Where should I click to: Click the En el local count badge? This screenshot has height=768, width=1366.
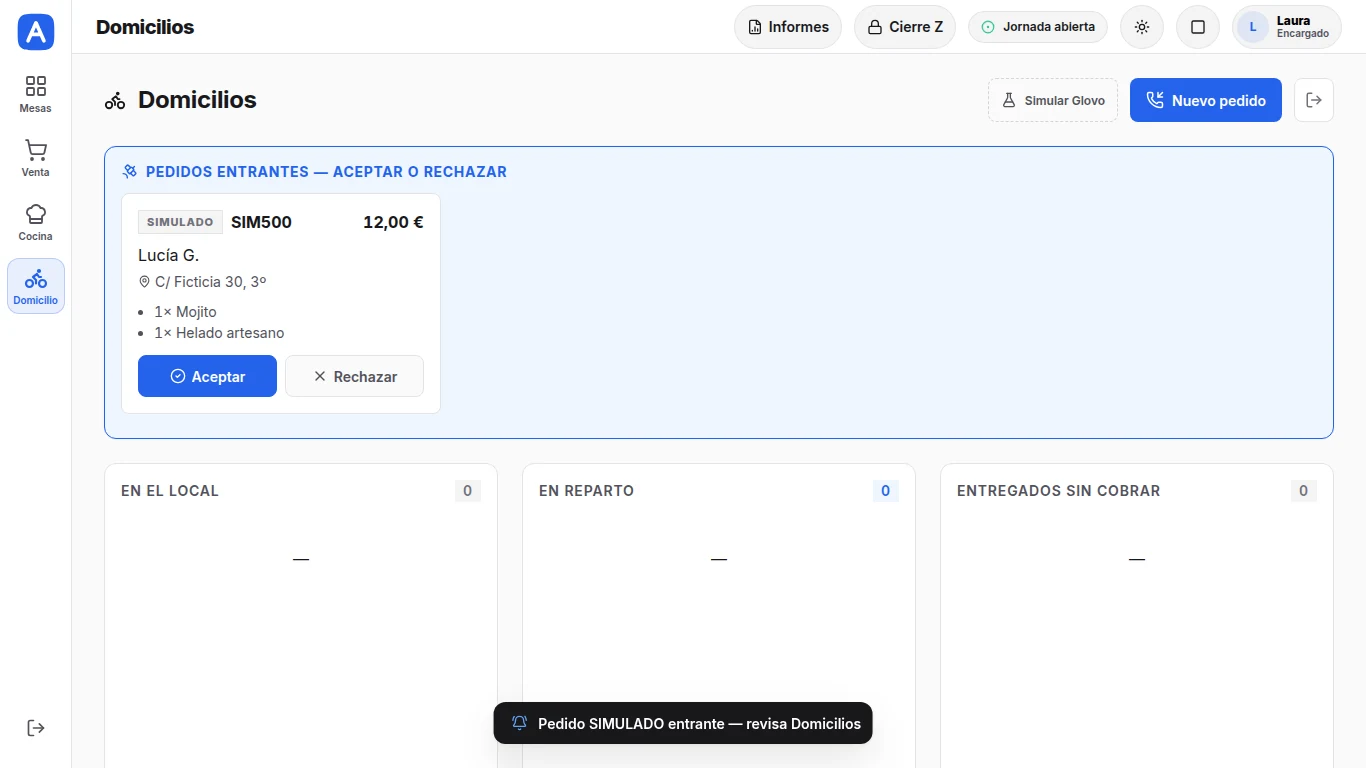467,491
